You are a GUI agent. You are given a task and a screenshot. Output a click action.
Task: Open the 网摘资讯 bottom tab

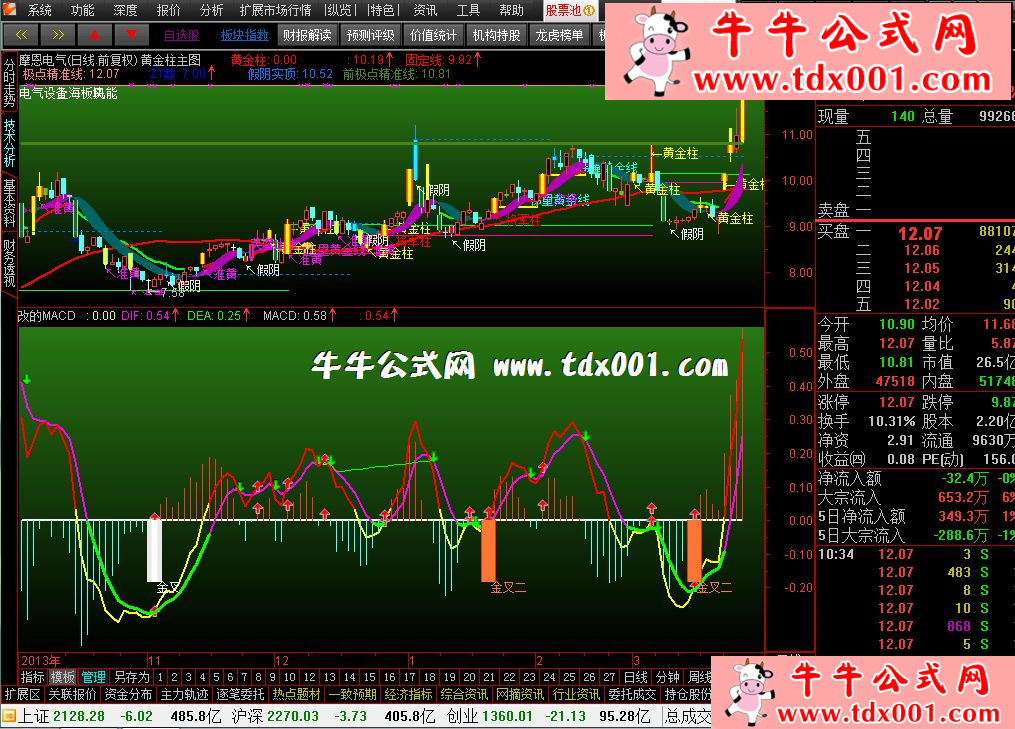click(520, 694)
